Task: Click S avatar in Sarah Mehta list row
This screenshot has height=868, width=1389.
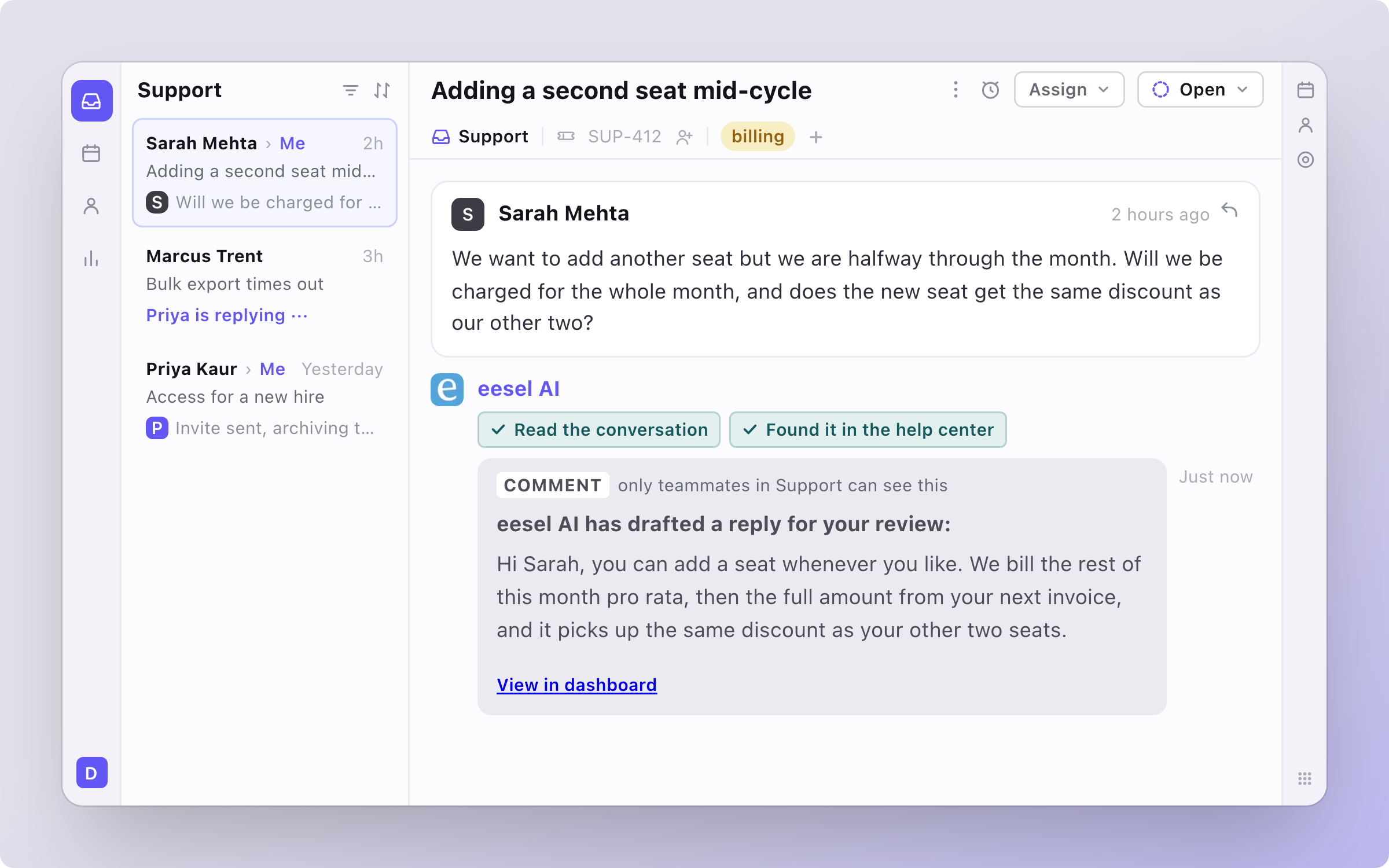Action: pos(157,203)
